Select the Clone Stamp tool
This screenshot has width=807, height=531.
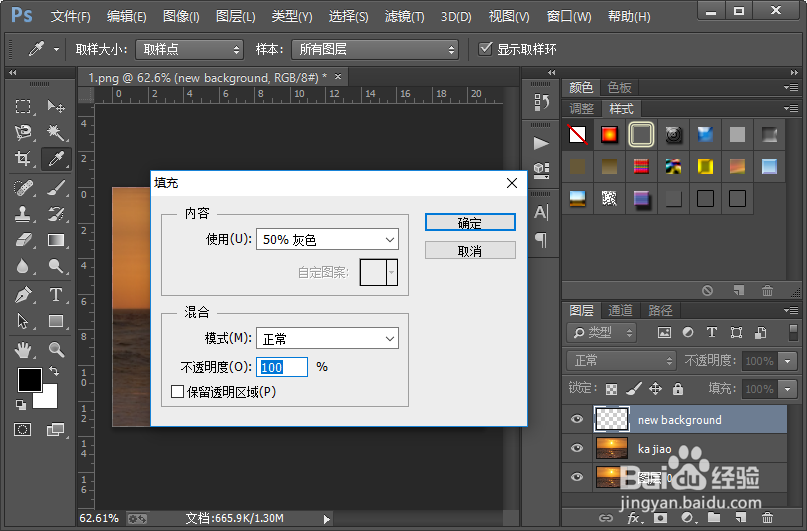(23, 214)
